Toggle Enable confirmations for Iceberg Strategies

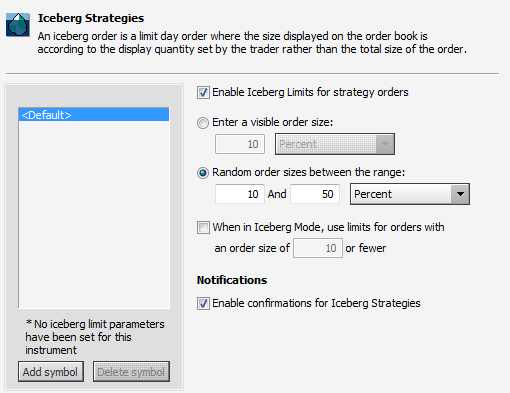click(x=203, y=303)
